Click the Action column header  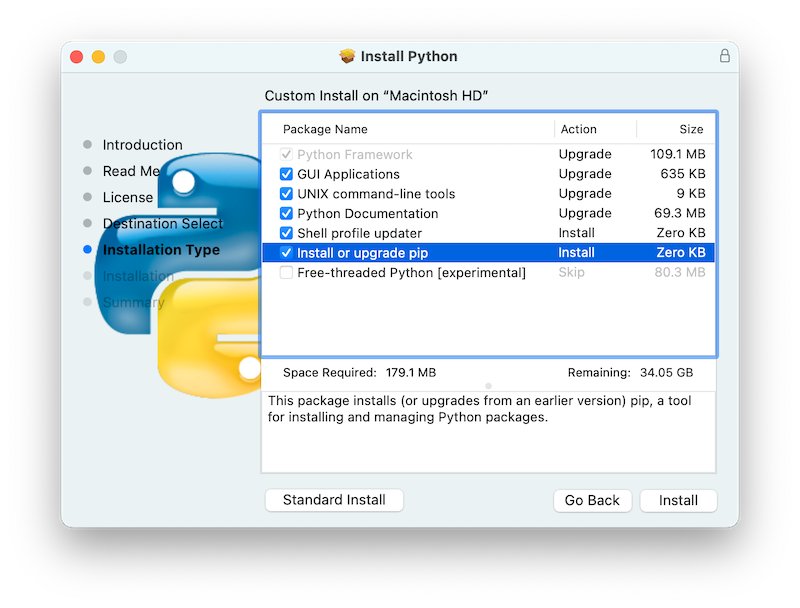pyautogui.click(x=579, y=129)
